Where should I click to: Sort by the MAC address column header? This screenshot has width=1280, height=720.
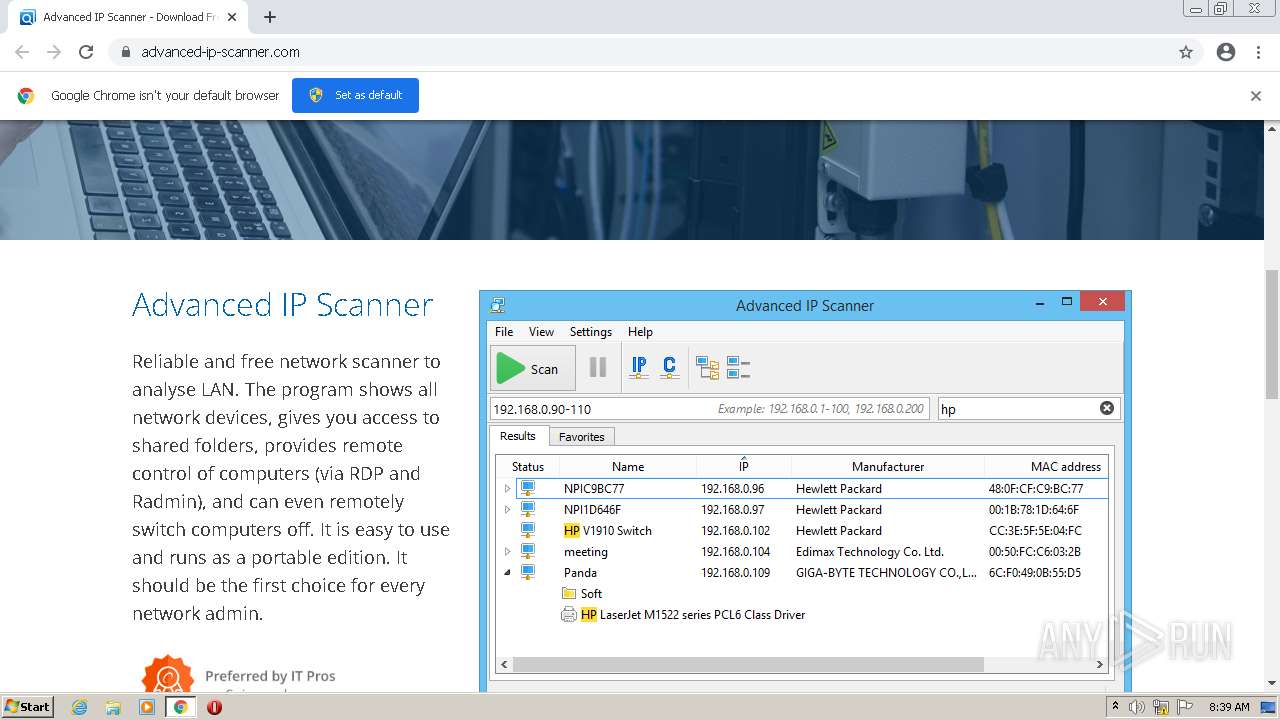point(1046,467)
